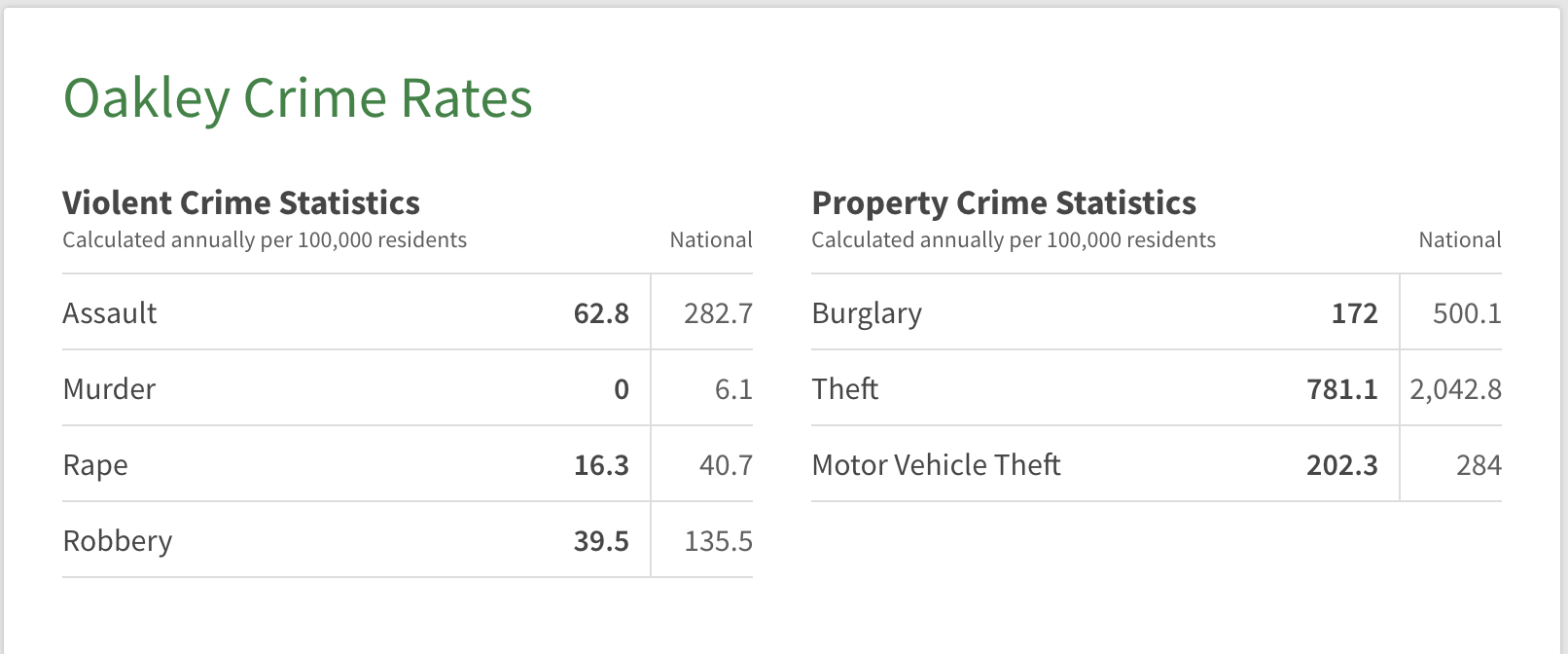Click the Assault row label

(x=110, y=313)
